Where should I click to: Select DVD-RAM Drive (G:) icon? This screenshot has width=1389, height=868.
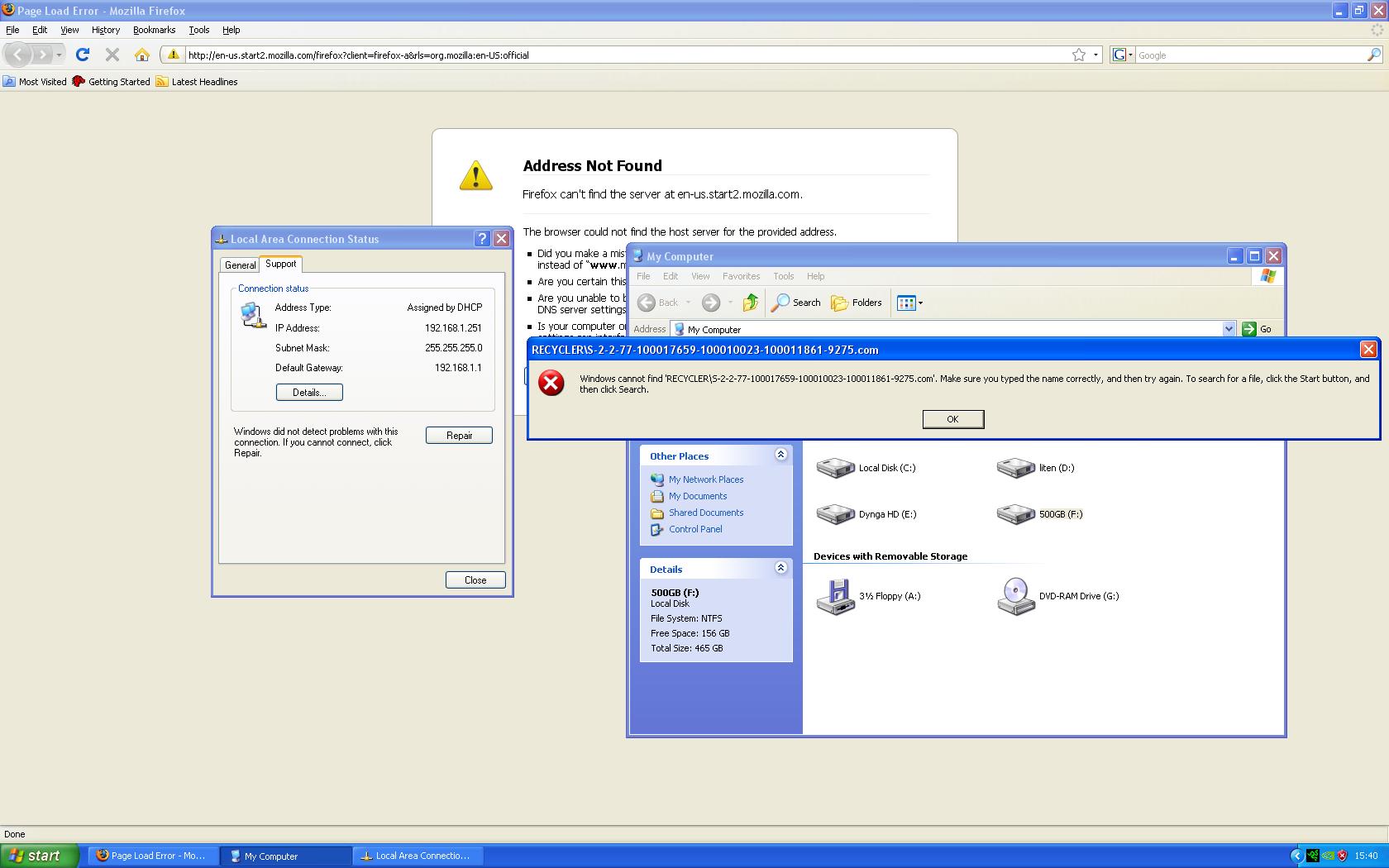tap(1016, 596)
